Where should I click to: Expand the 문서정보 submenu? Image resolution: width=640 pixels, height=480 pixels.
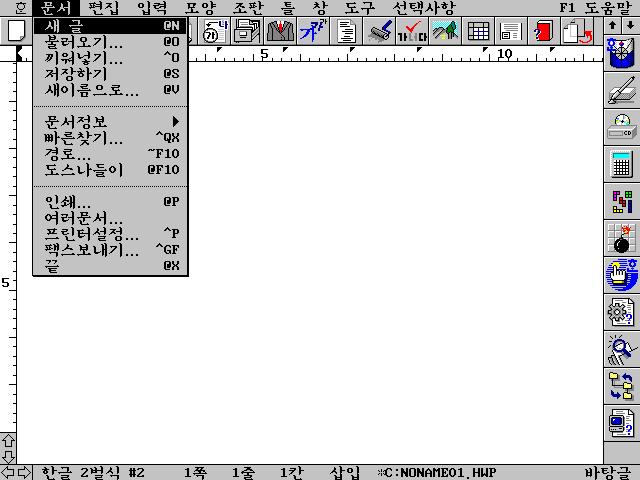(x=110, y=121)
